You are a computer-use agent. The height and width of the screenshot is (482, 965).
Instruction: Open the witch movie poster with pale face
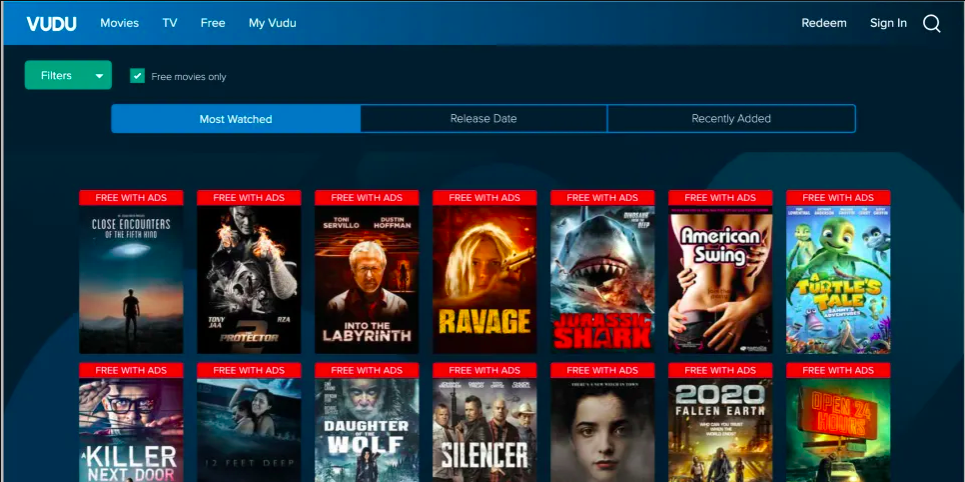603,430
